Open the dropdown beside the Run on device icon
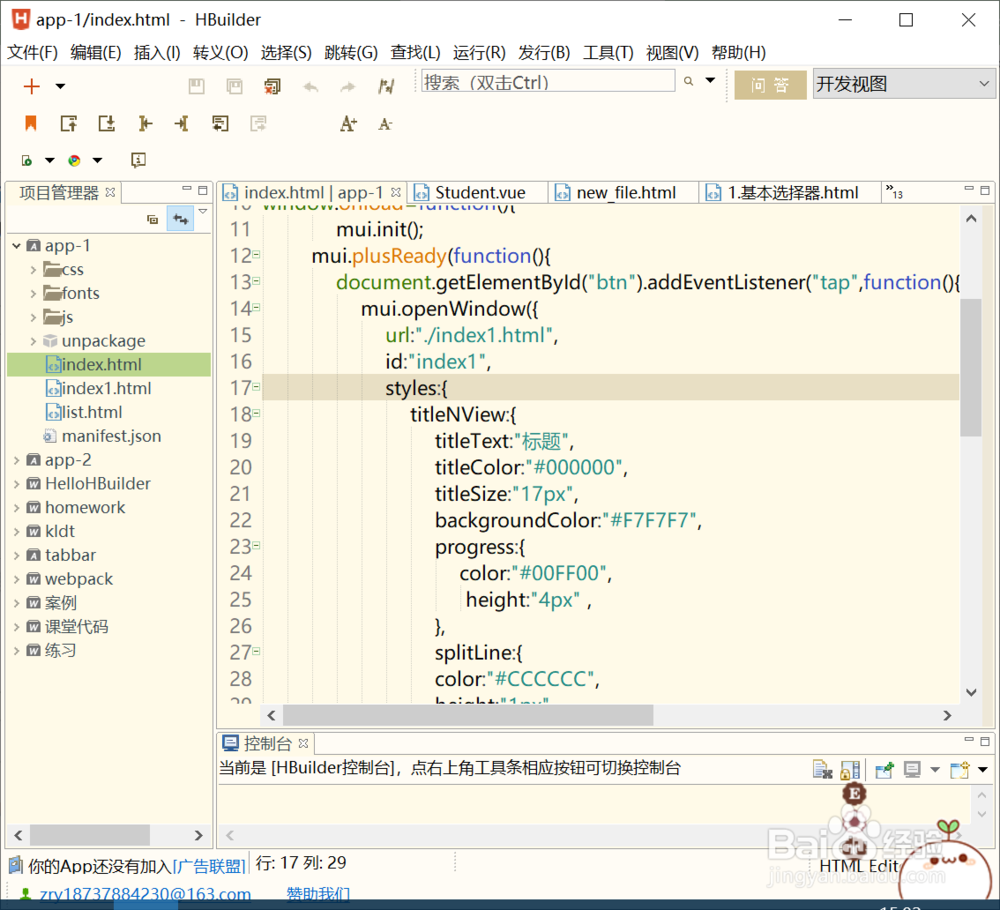 [49, 160]
